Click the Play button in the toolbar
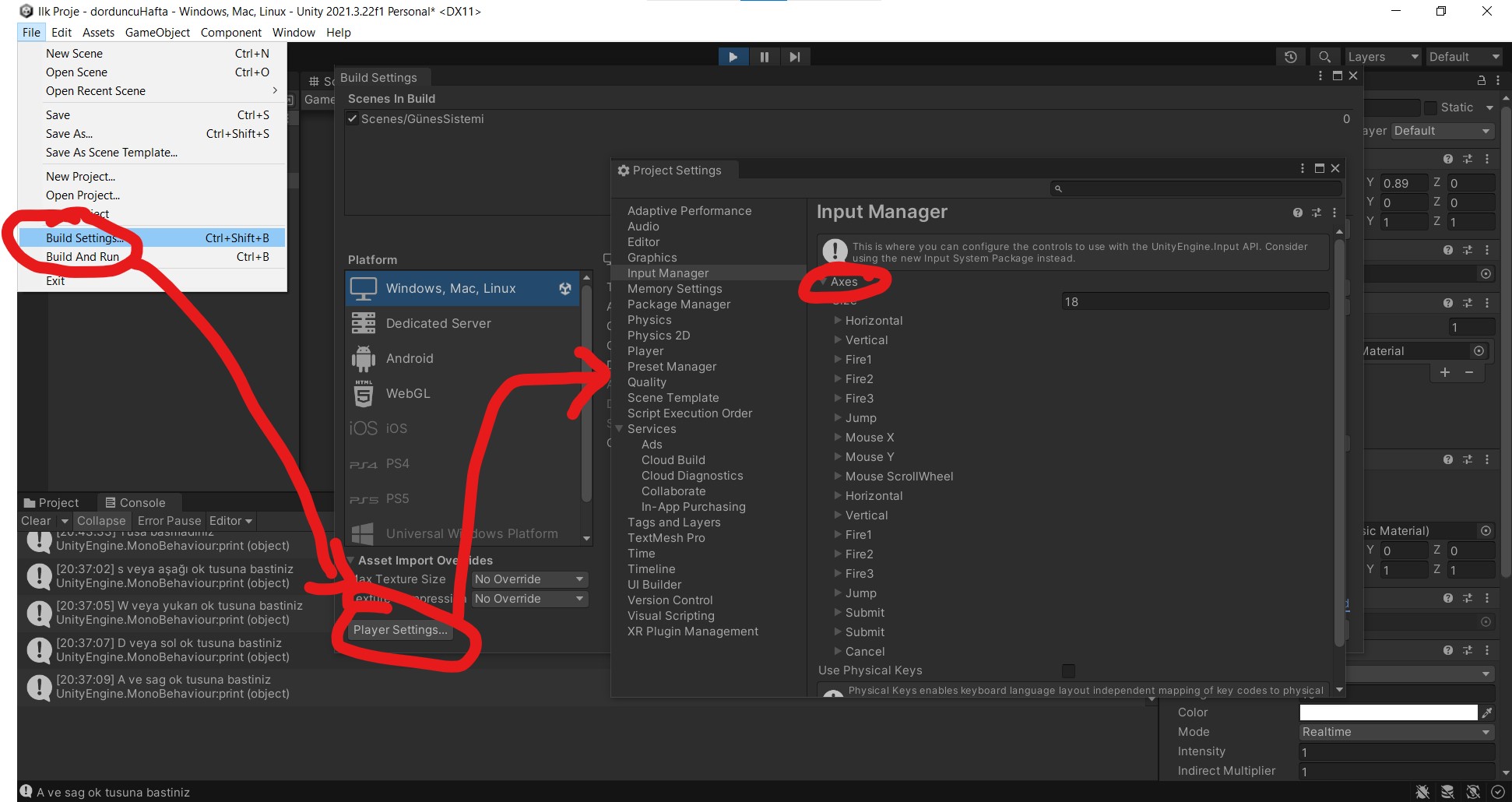Screen dimensions: 1512x802 coord(733,57)
